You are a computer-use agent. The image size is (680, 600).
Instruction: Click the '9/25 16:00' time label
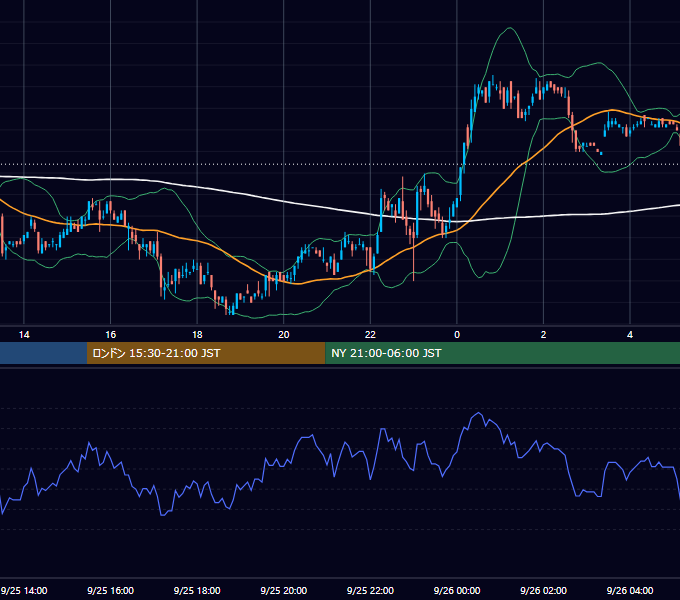coord(111,590)
